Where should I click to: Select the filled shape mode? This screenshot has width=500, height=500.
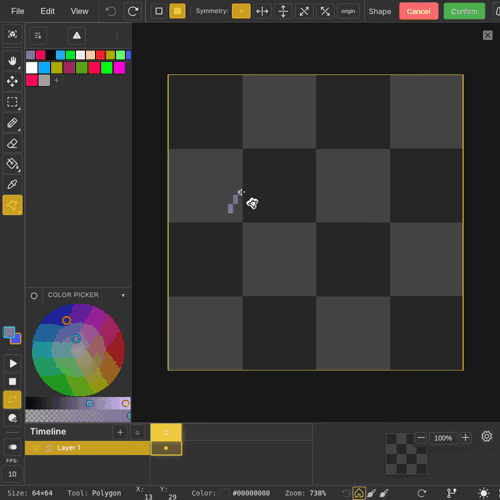coord(177,11)
